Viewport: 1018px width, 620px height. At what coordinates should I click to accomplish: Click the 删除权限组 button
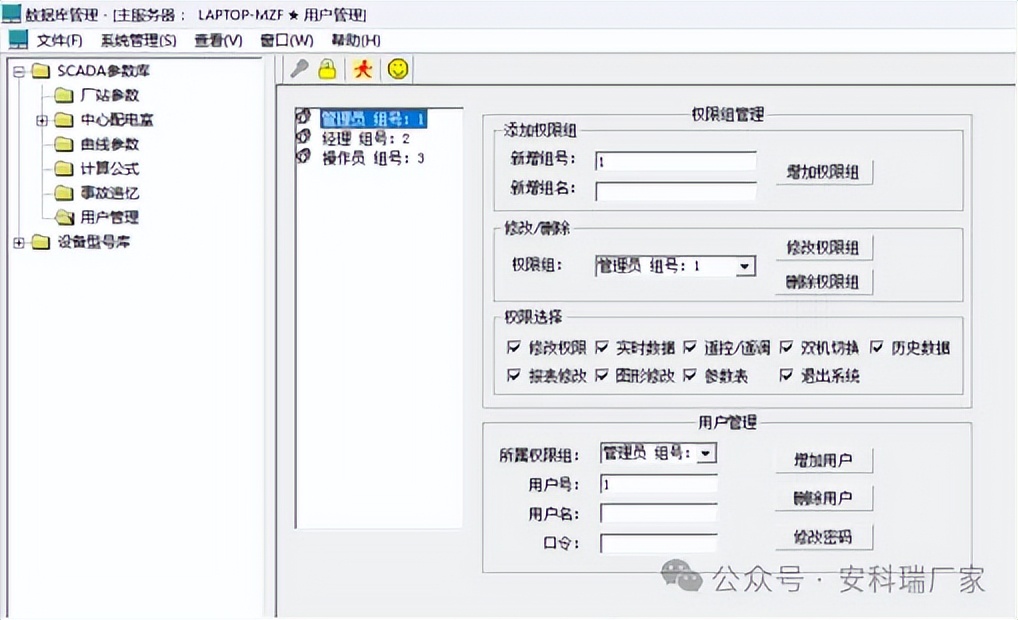click(x=823, y=282)
